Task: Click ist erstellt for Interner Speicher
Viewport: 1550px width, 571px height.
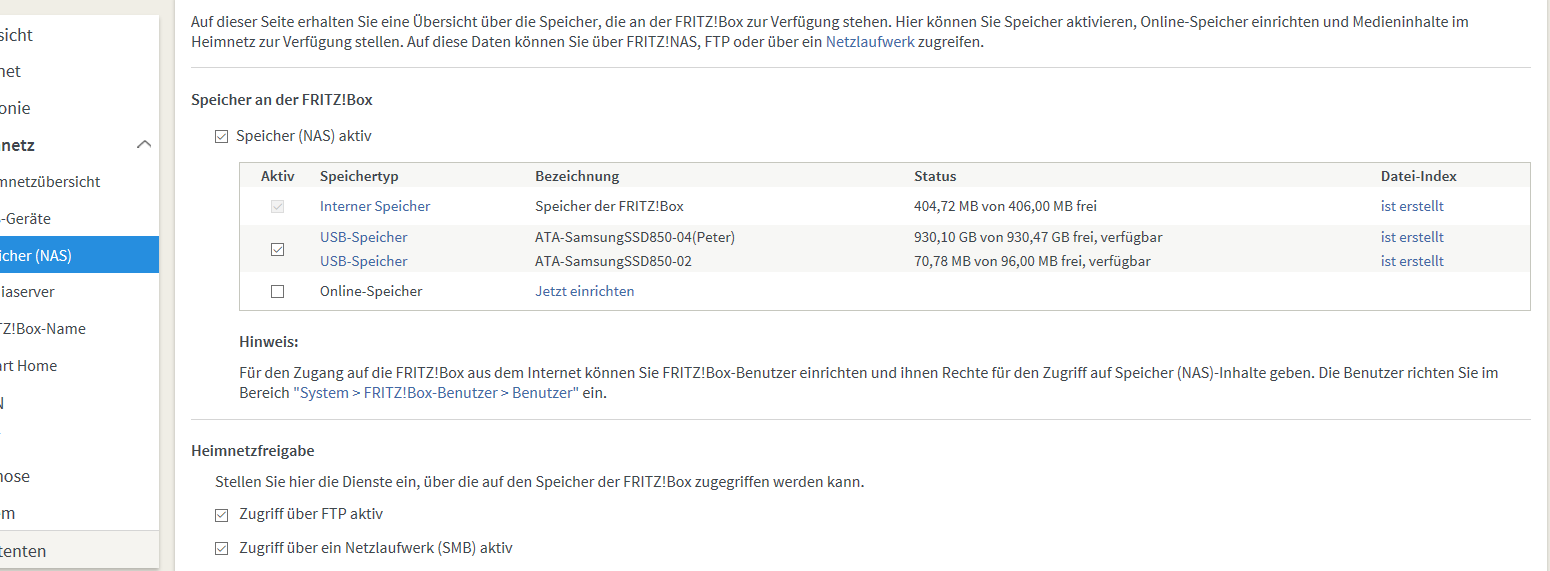Action: (1412, 206)
